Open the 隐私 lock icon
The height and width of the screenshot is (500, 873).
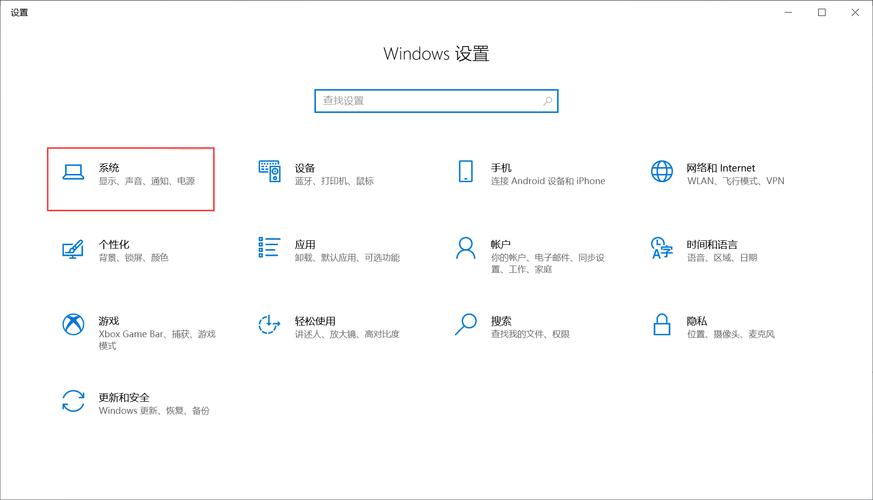pyautogui.click(x=661, y=324)
